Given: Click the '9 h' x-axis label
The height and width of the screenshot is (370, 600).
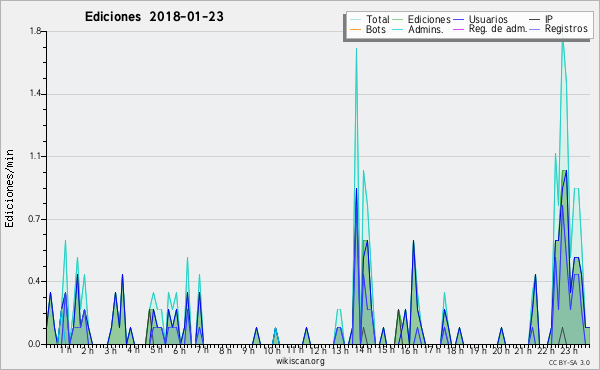Looking at the screenshot, I should click(x=248, y=350).
